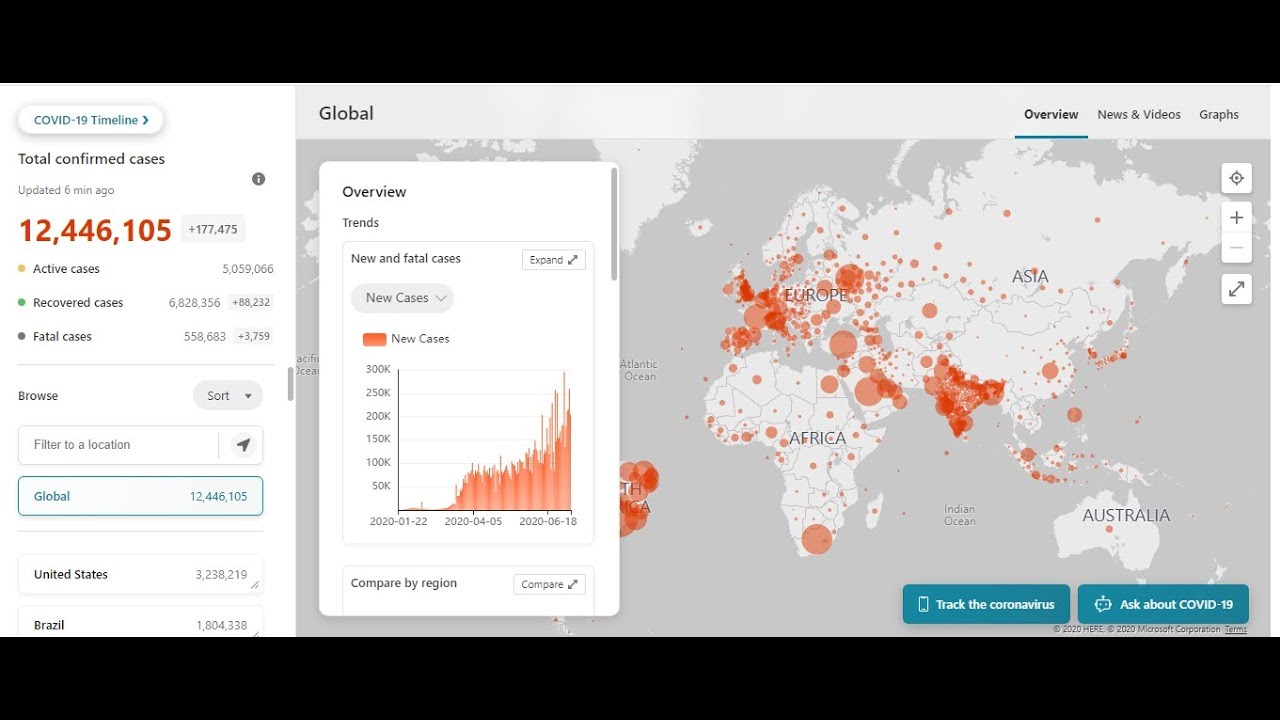Click Track the coronavirus button

tap(986, 604)
